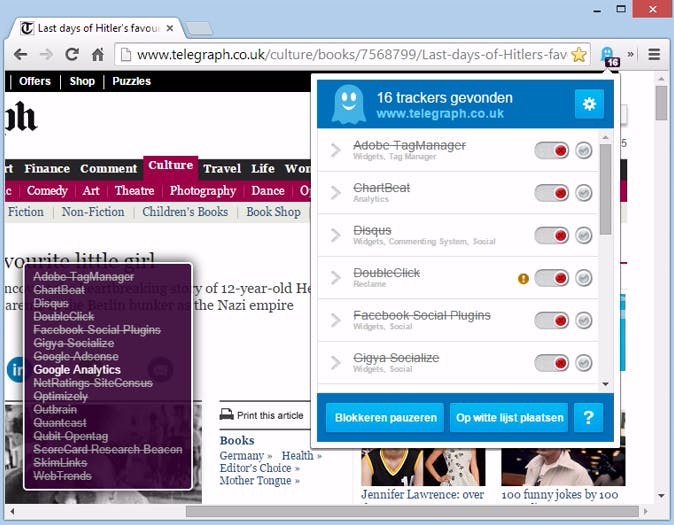Screen dimensions: 674x525
Task: Click the printer icon beside Print this article
Action: click(x=227, y=414)
